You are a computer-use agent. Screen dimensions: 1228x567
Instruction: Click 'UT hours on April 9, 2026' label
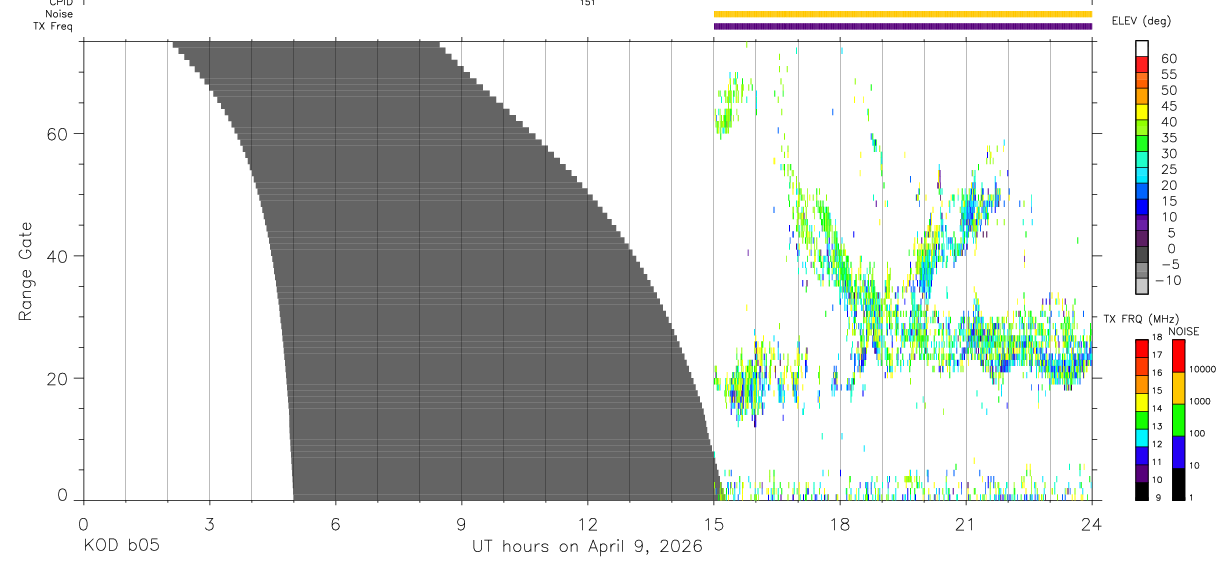tap(587, 547)
